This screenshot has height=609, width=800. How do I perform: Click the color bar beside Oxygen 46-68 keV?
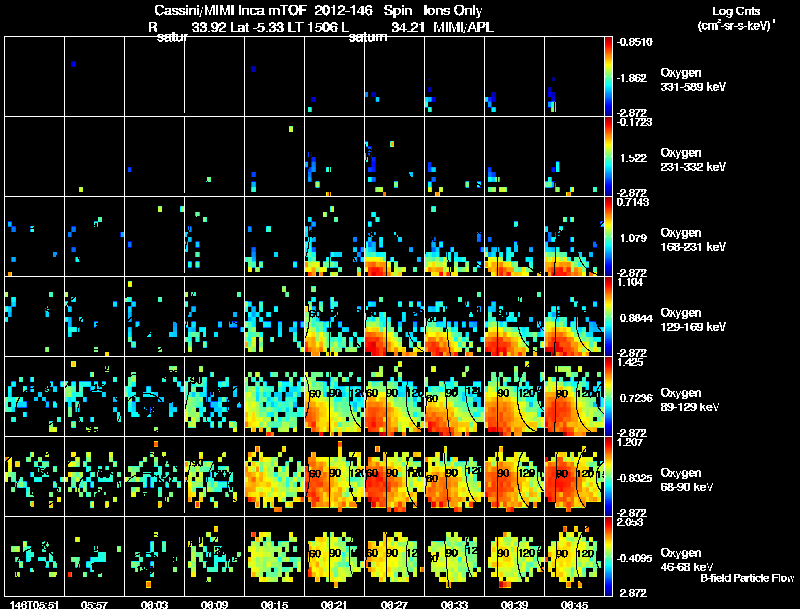[608, 556]
